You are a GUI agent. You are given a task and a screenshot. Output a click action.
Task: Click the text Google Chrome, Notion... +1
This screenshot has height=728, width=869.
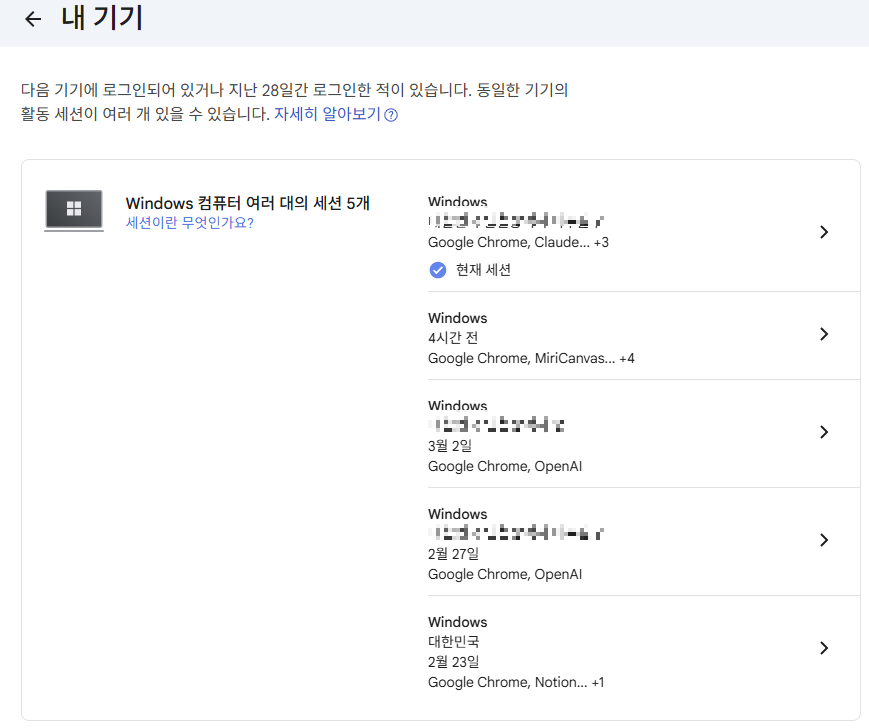(516, 683)
